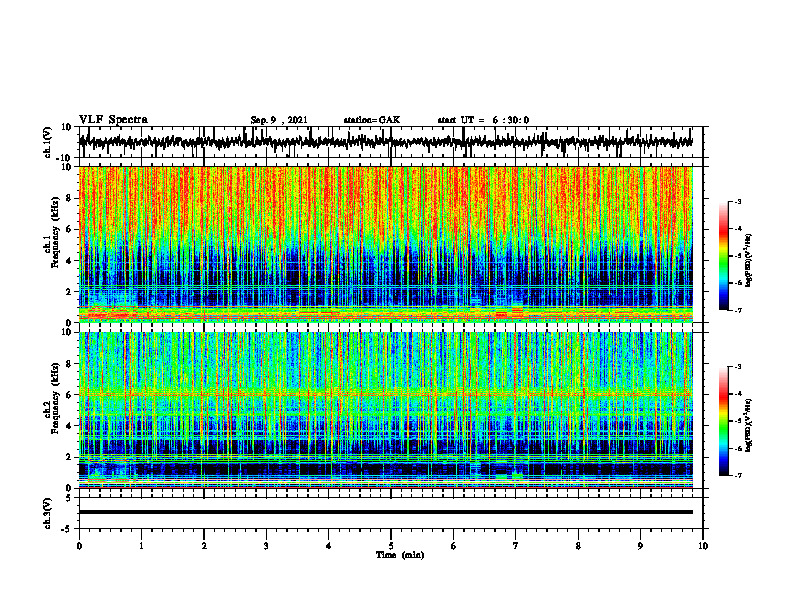Click time axis tick label "8"

pyautogui.click(x=578, y=546)
